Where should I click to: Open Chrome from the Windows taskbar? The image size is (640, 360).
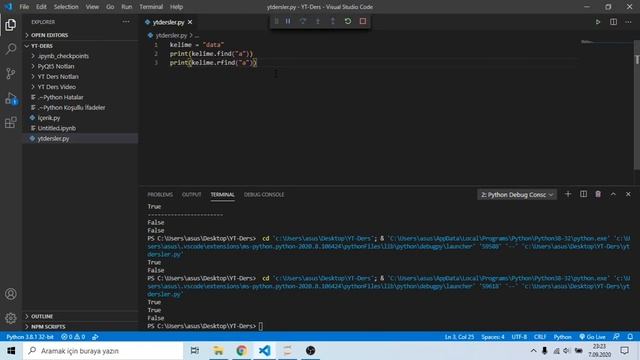(x=241, y=351)
